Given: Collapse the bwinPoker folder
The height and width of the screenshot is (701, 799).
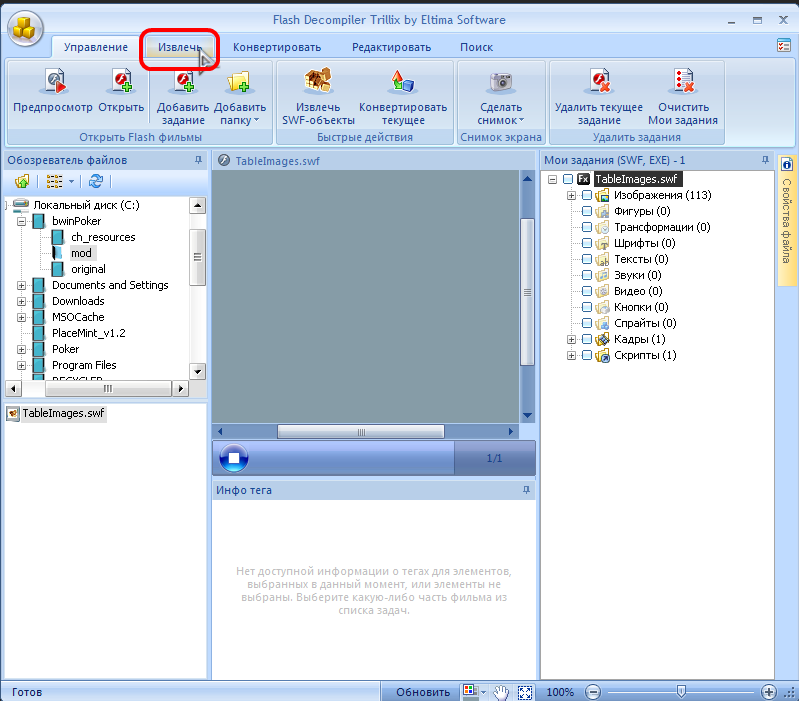Looking at the screenshot, I should pyautogui.click(x=21, y=221).
